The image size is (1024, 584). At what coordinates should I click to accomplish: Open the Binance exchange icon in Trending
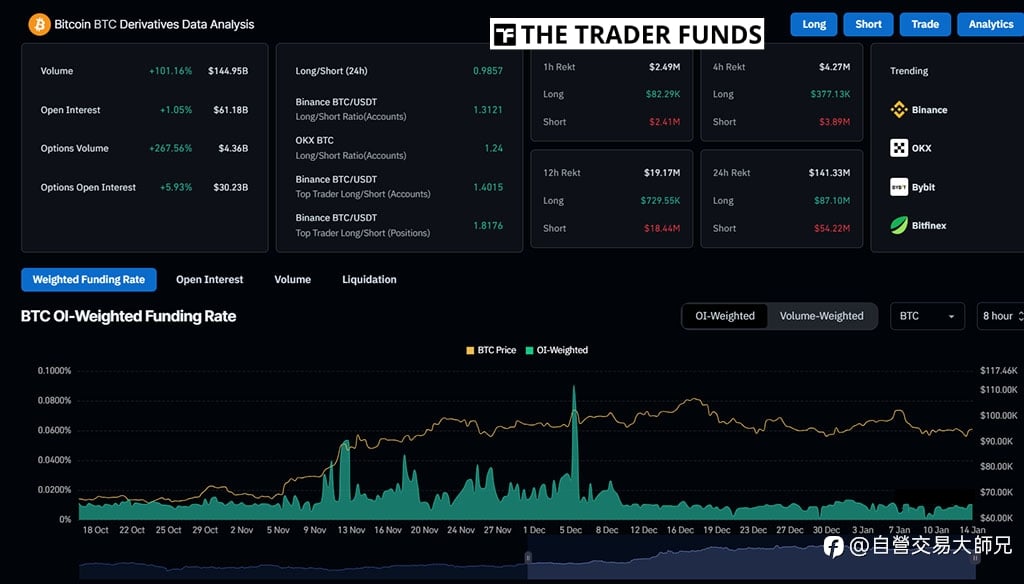(x=899, y=110)
